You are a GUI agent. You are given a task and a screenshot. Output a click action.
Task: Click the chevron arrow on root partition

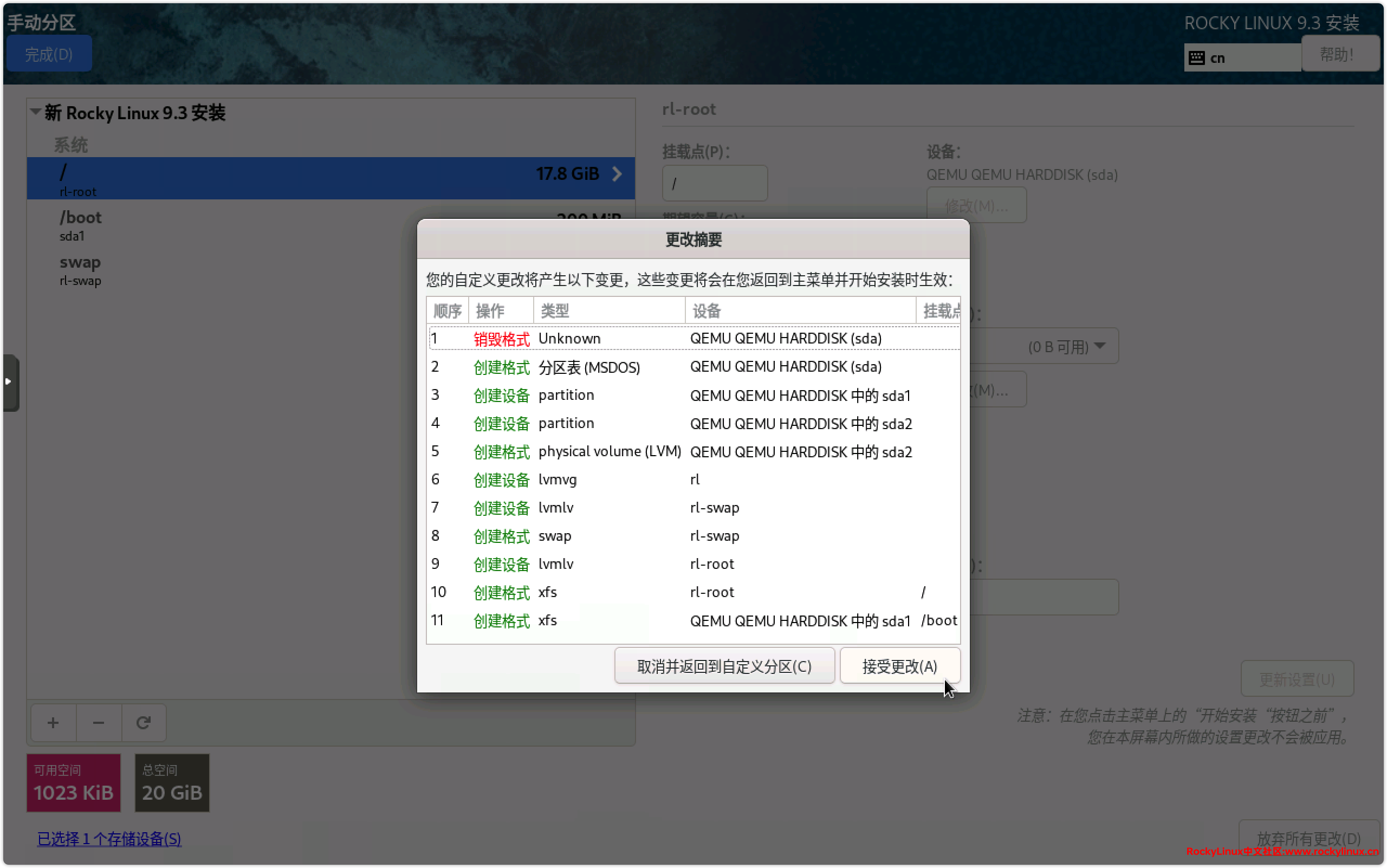pyautogui.click(x=617, y=174)
